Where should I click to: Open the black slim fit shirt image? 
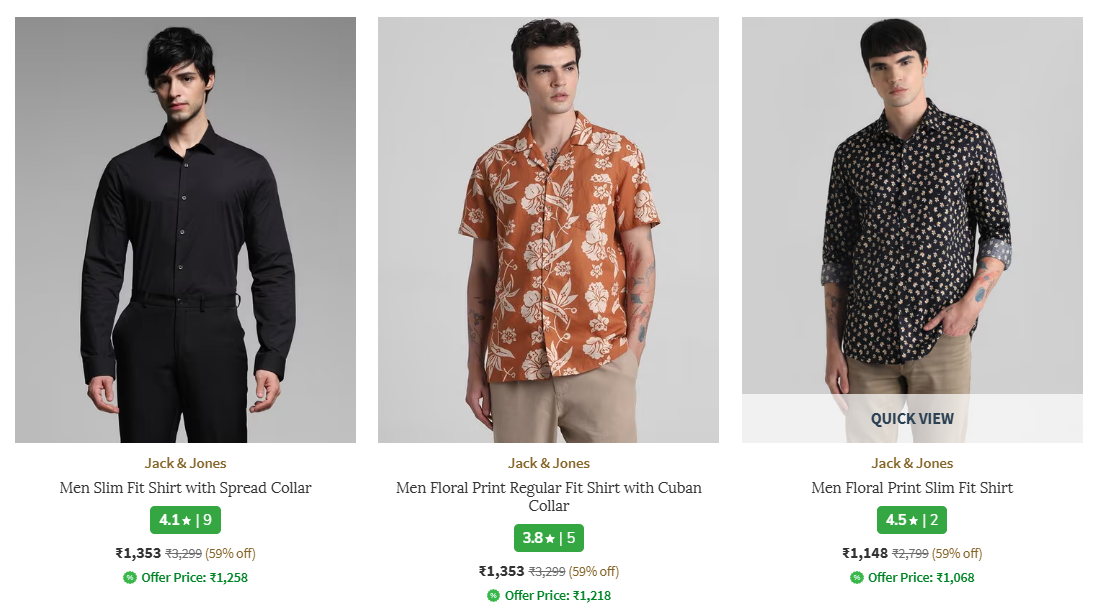[185, 230]
